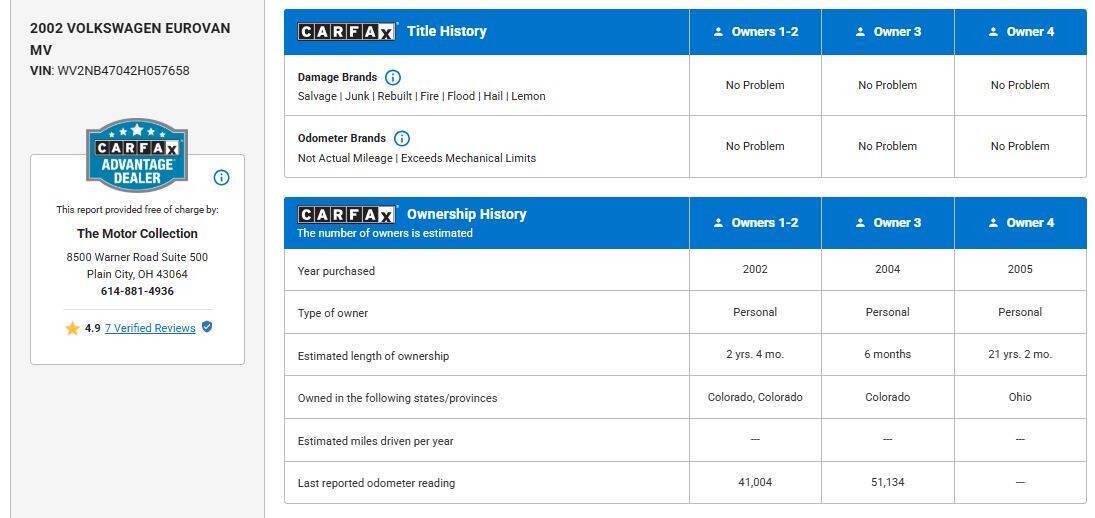Click the Owner 4 person icon in Ownership History
The width and height of the screenshot is (1095, 518).
[x=994, y=223]
